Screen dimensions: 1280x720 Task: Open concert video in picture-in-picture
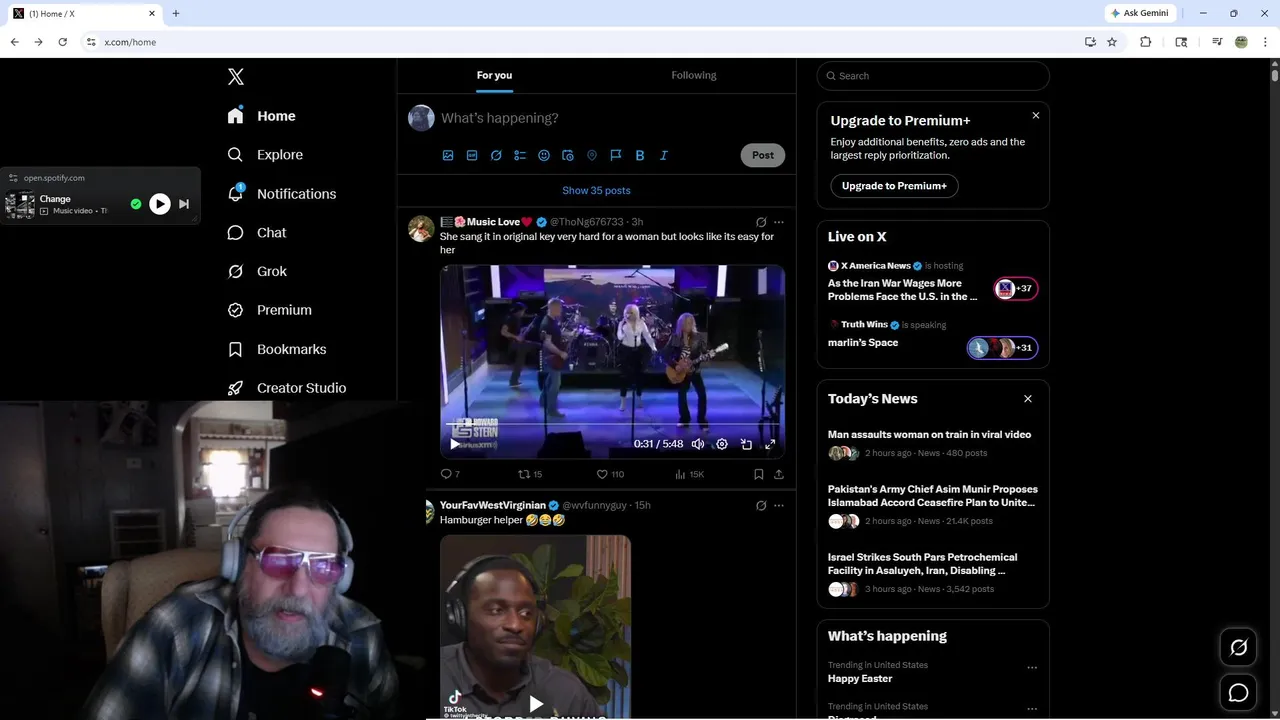pyautogui.click(x=746, y=444)
